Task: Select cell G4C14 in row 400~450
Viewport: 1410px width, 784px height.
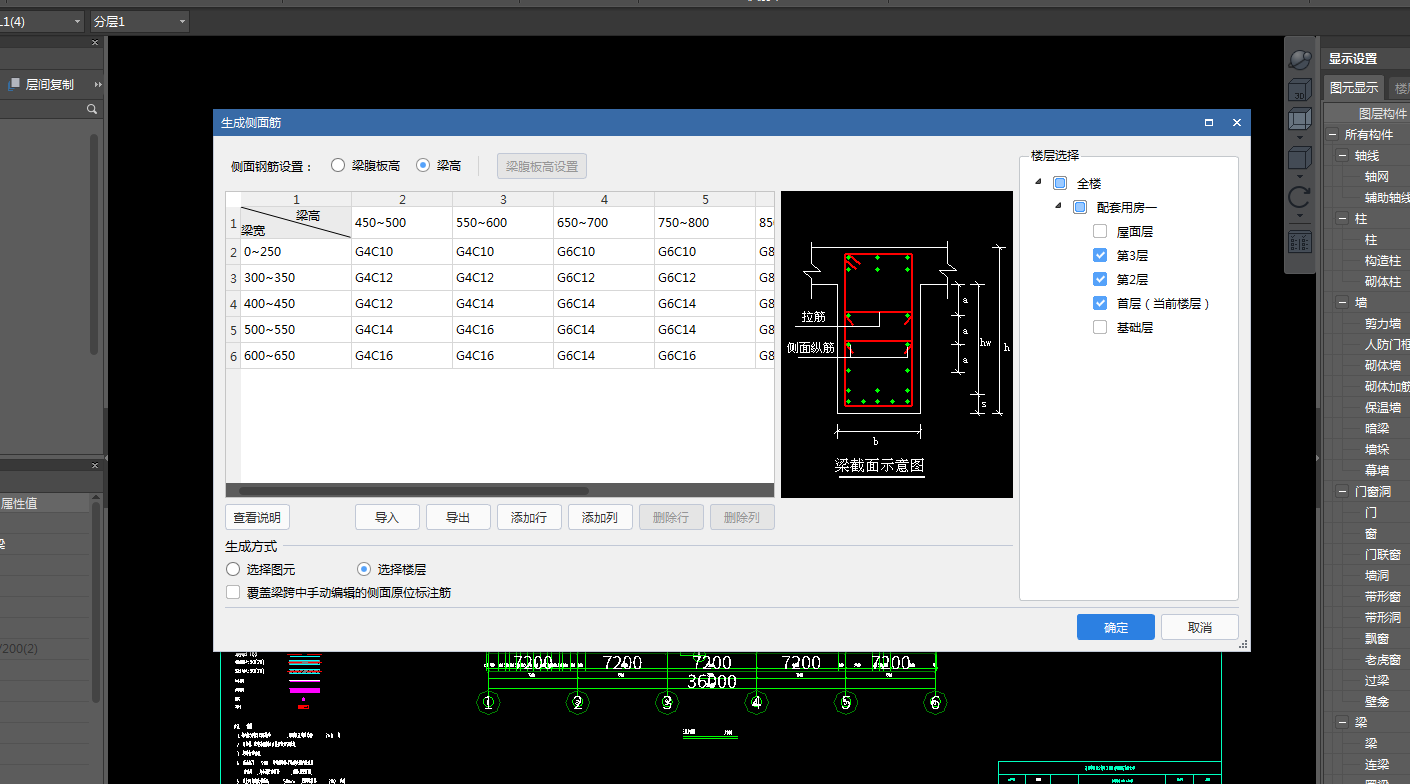Action: coord(503,303)
